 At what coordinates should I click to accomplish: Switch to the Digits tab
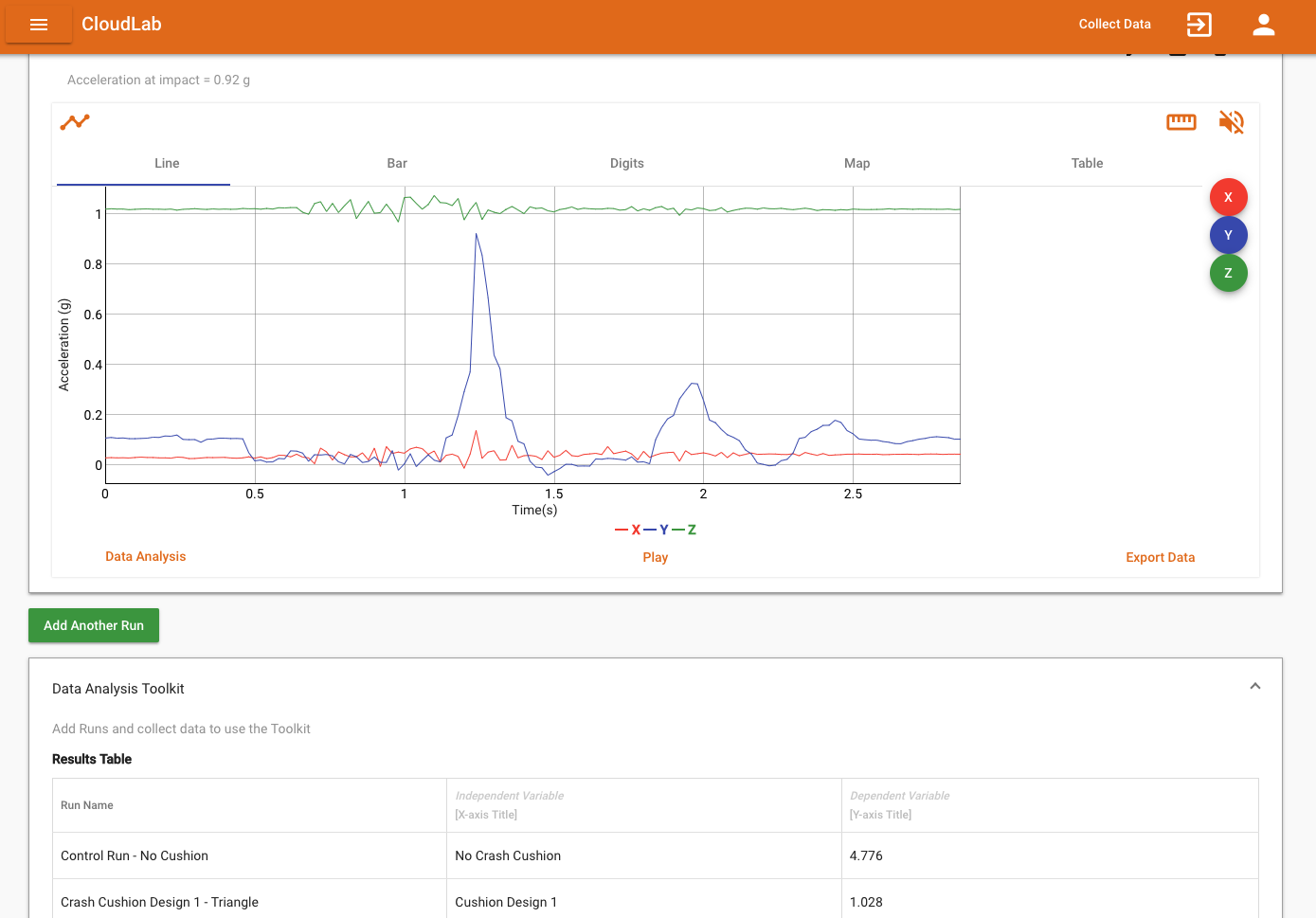pyautogui.click(x=626, y=163)
